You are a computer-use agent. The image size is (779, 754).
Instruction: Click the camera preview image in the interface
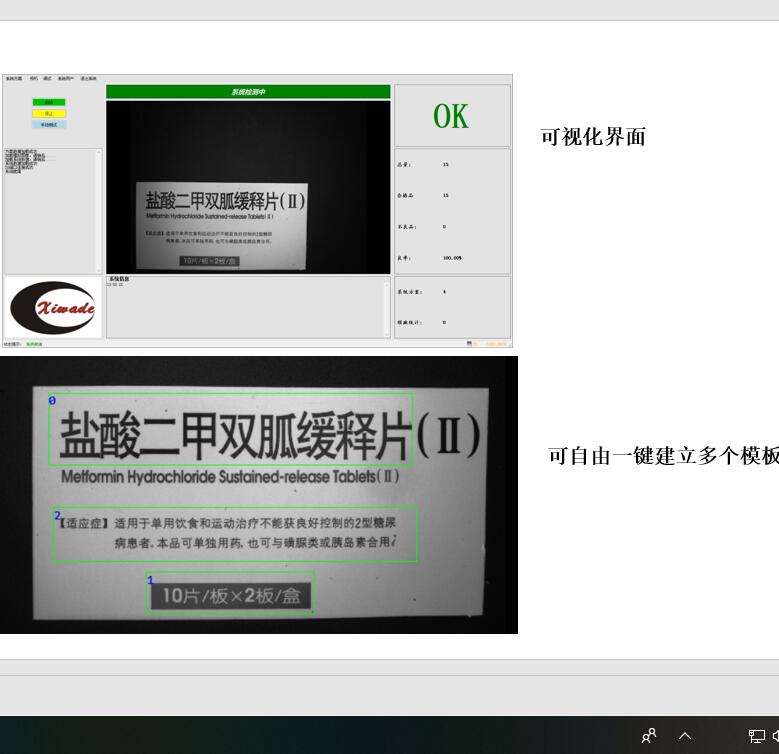(248, 186)
